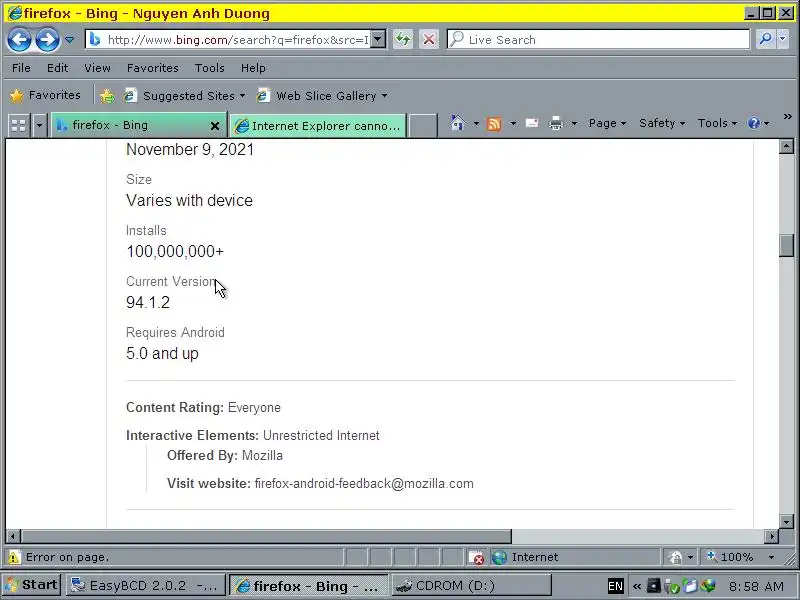The image size is (800, 600).
Task: Click the 5.0 and up text
Action: pos(162,354)
